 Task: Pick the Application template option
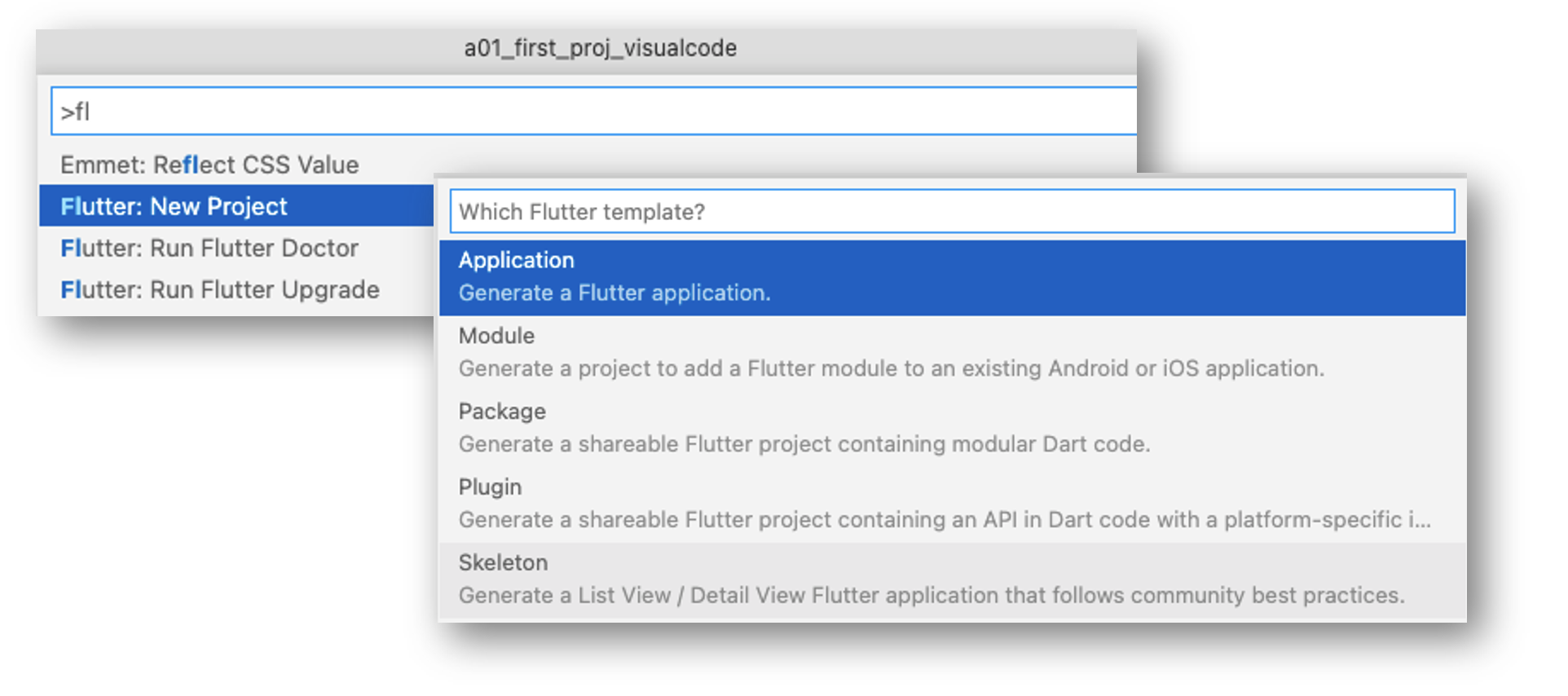pyautogui.click(x=952, y=278)
